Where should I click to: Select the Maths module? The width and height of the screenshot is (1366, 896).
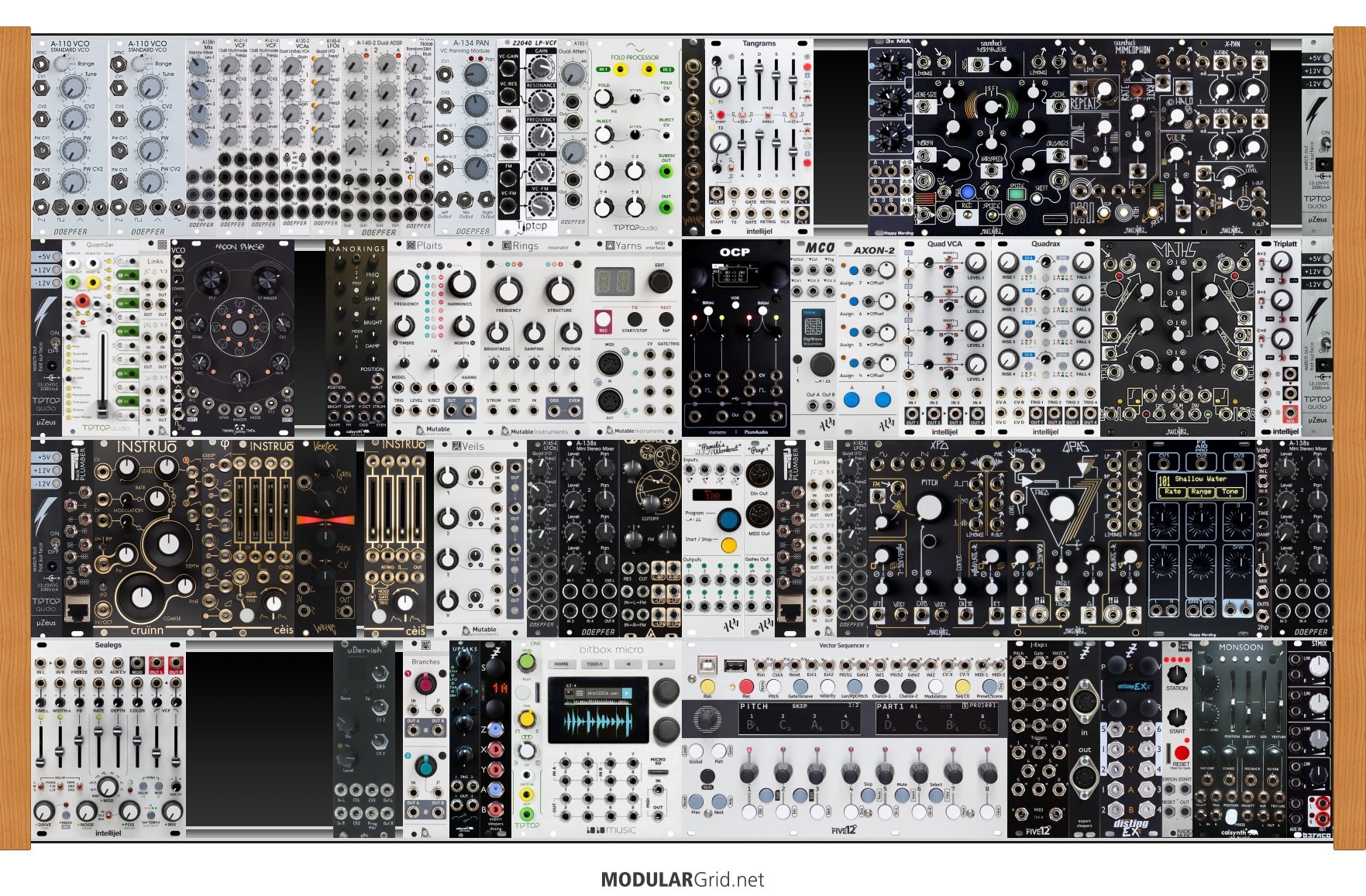point(1178,338)
